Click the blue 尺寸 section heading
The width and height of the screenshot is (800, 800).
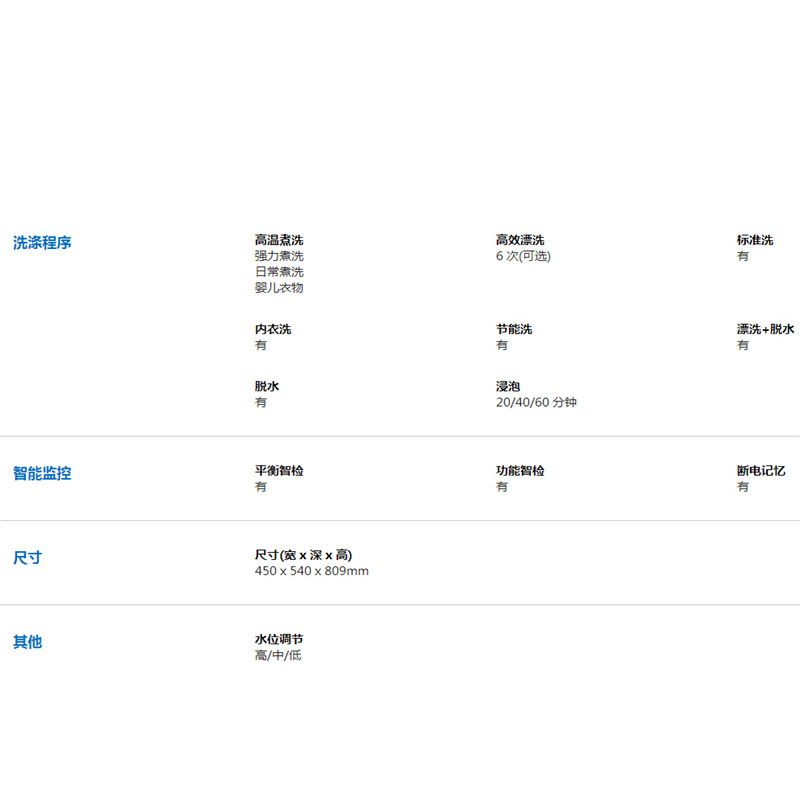point(27,558)
